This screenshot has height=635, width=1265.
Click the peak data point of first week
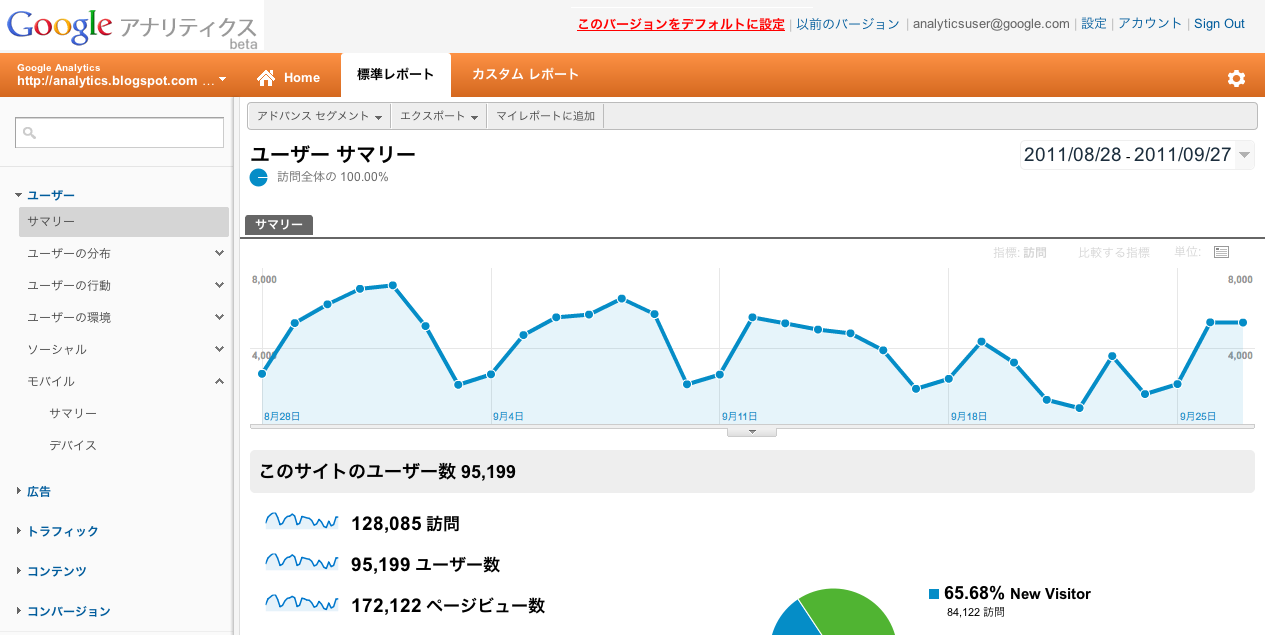click(393, 286)
